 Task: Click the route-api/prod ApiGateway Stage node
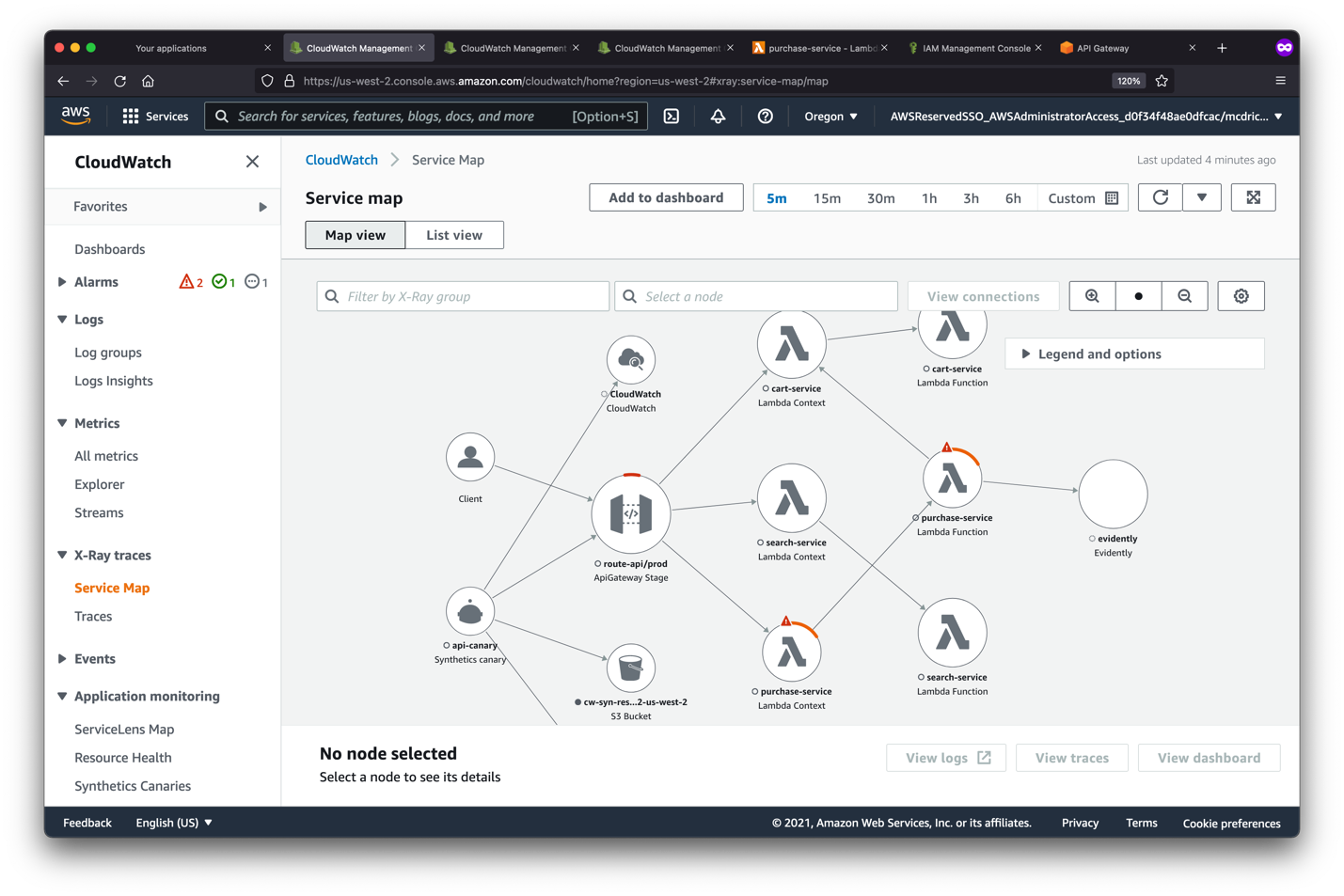pos(630,514)
